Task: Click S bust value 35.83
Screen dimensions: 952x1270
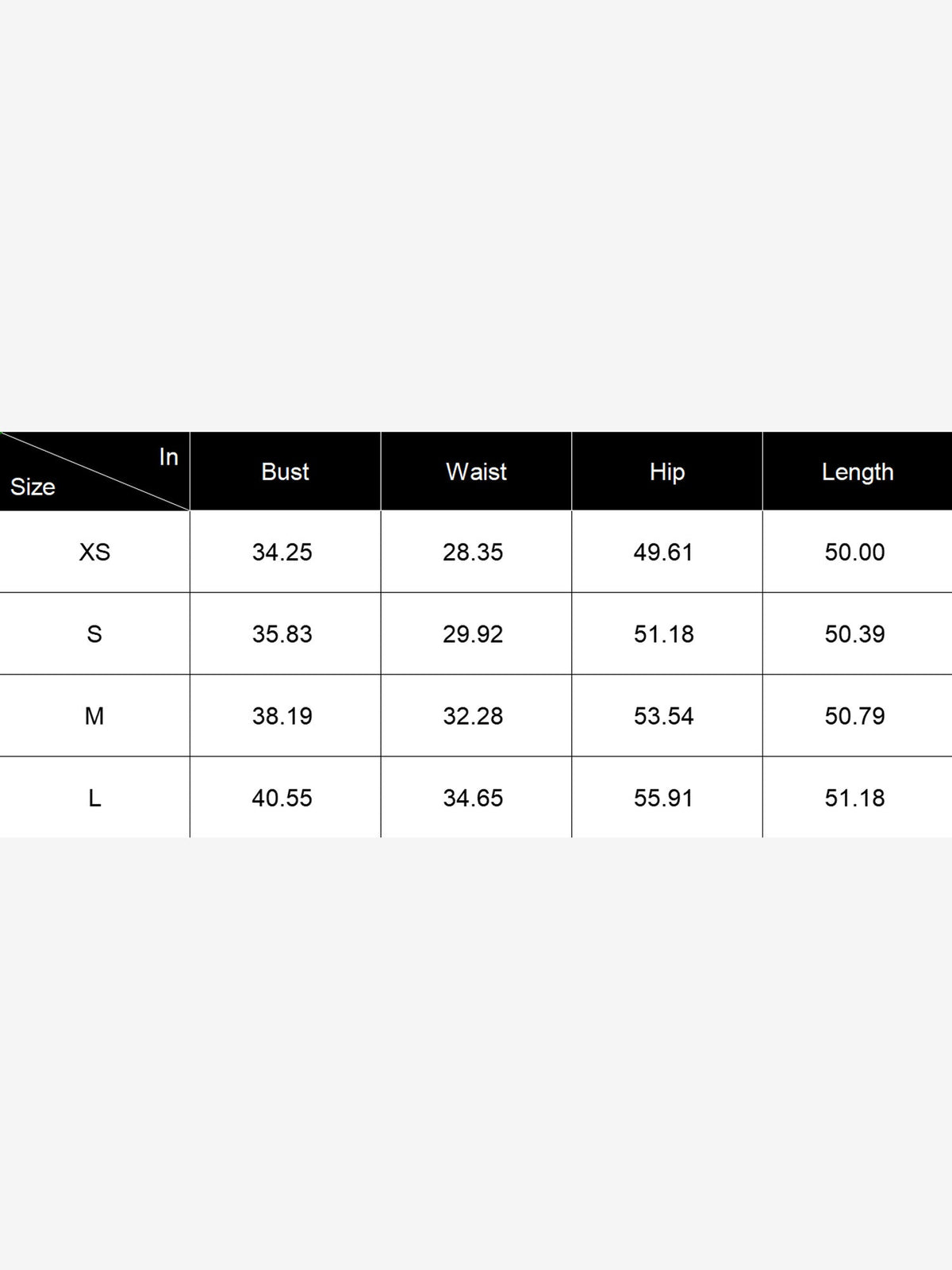Action: 282,633
